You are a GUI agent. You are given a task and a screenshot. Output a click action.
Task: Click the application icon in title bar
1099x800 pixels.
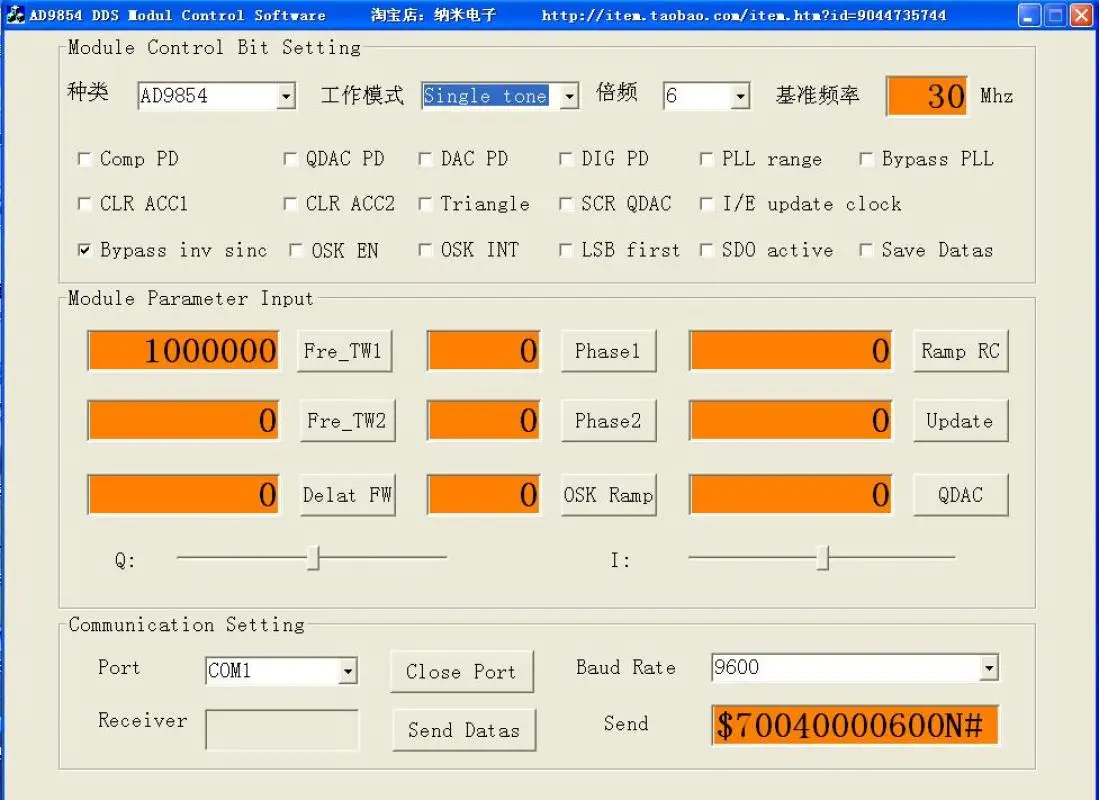[15, 14]
